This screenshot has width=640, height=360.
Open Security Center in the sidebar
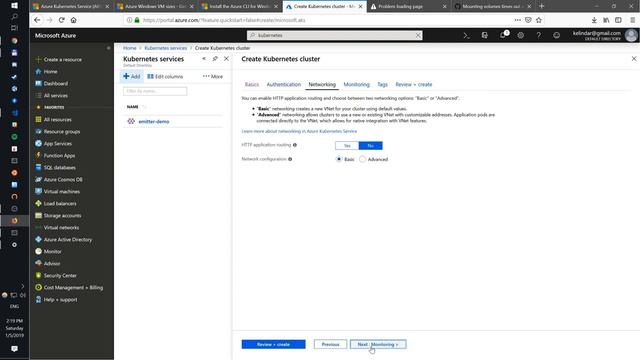pos(60,276)
